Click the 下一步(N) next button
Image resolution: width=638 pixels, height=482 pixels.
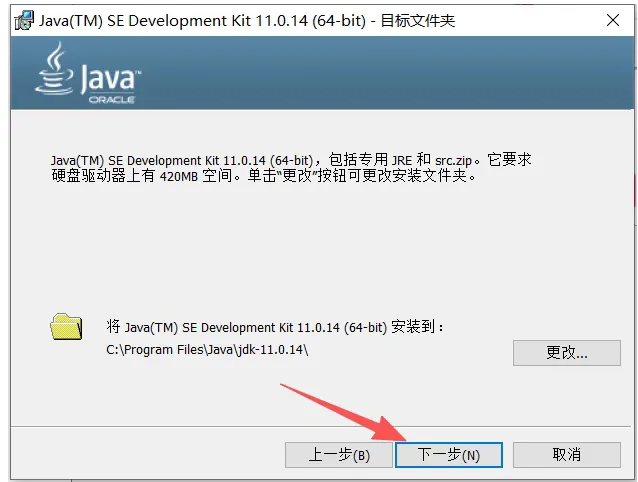(x=449, y=455)
